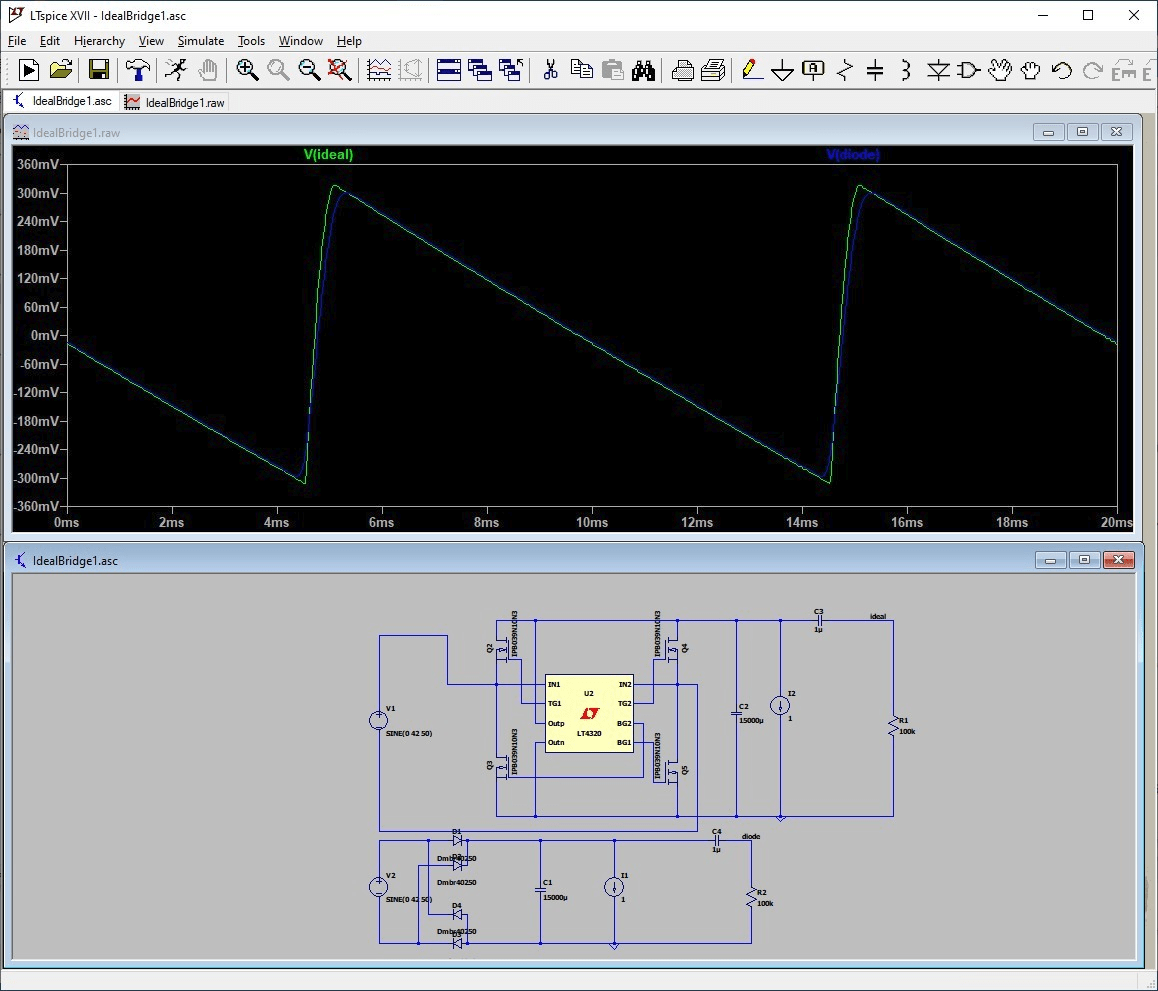
Task: Click voltage source V1 in schematic
Action: click(x=378, y=719)
